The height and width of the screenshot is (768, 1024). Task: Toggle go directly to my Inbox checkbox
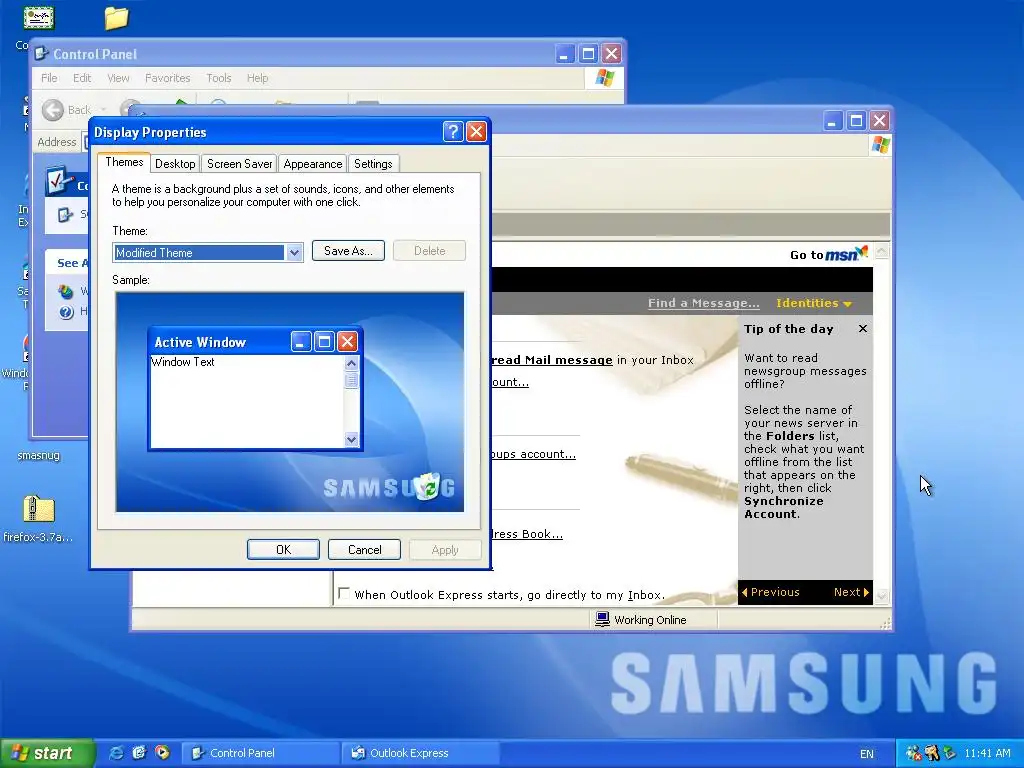[x=344, y=593]
